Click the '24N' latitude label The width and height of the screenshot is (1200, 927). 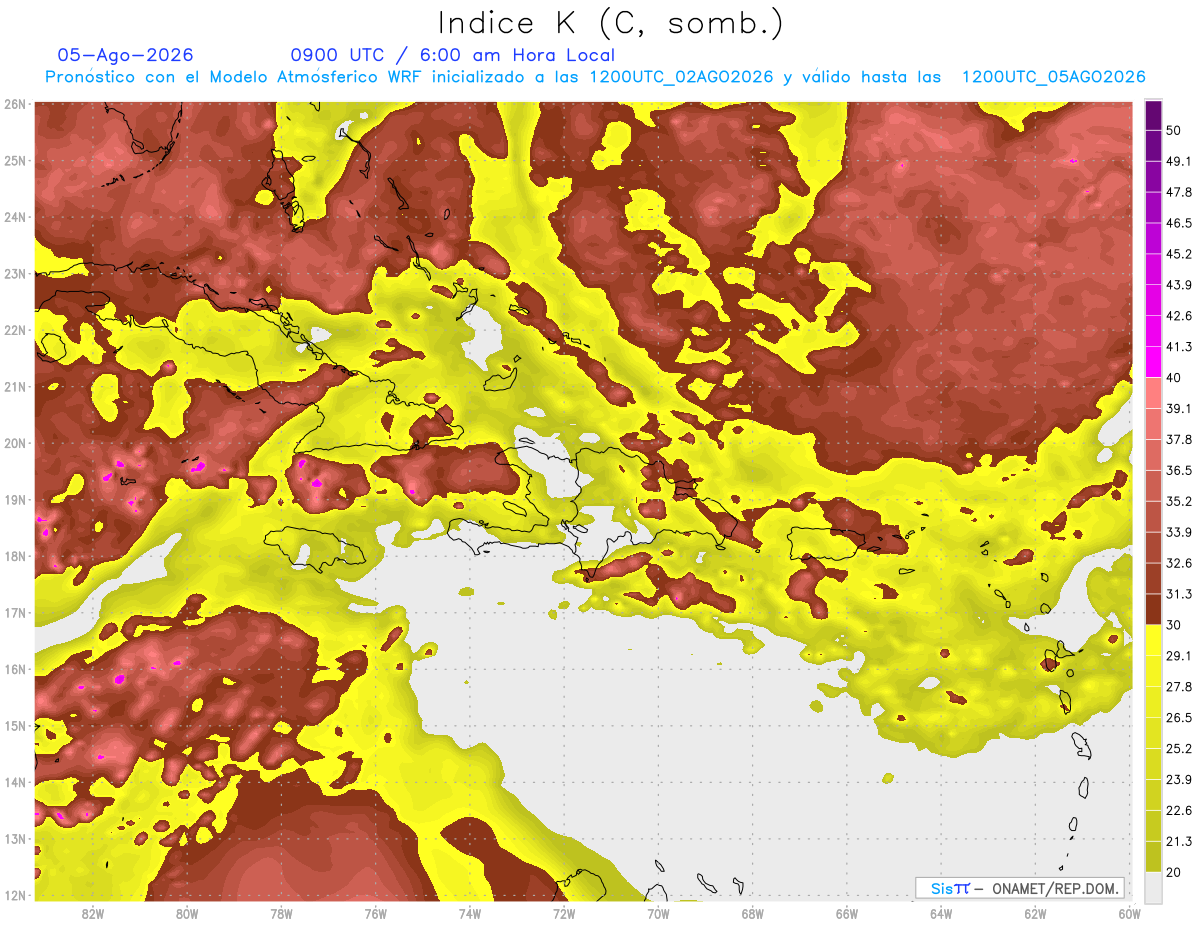pos(15,217)
